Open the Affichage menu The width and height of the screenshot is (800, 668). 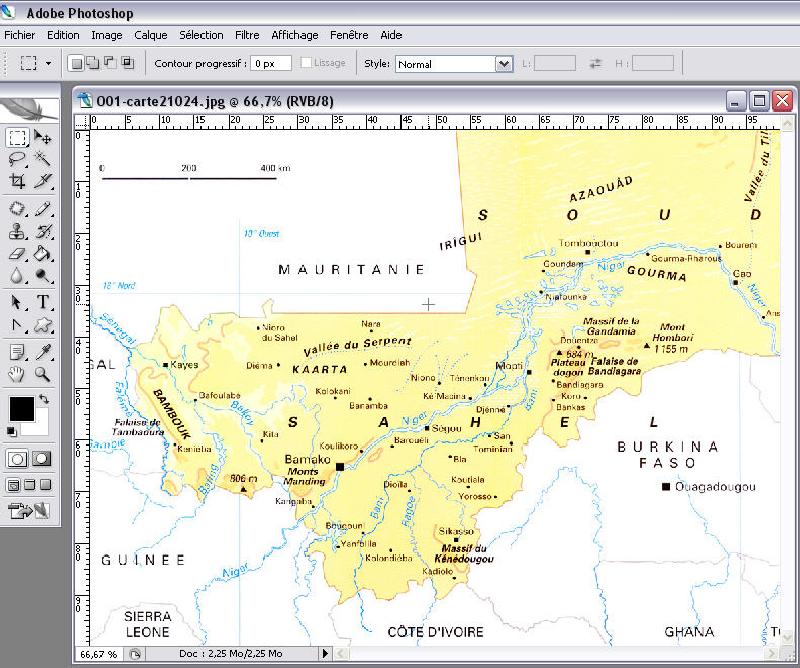(294, 35)
